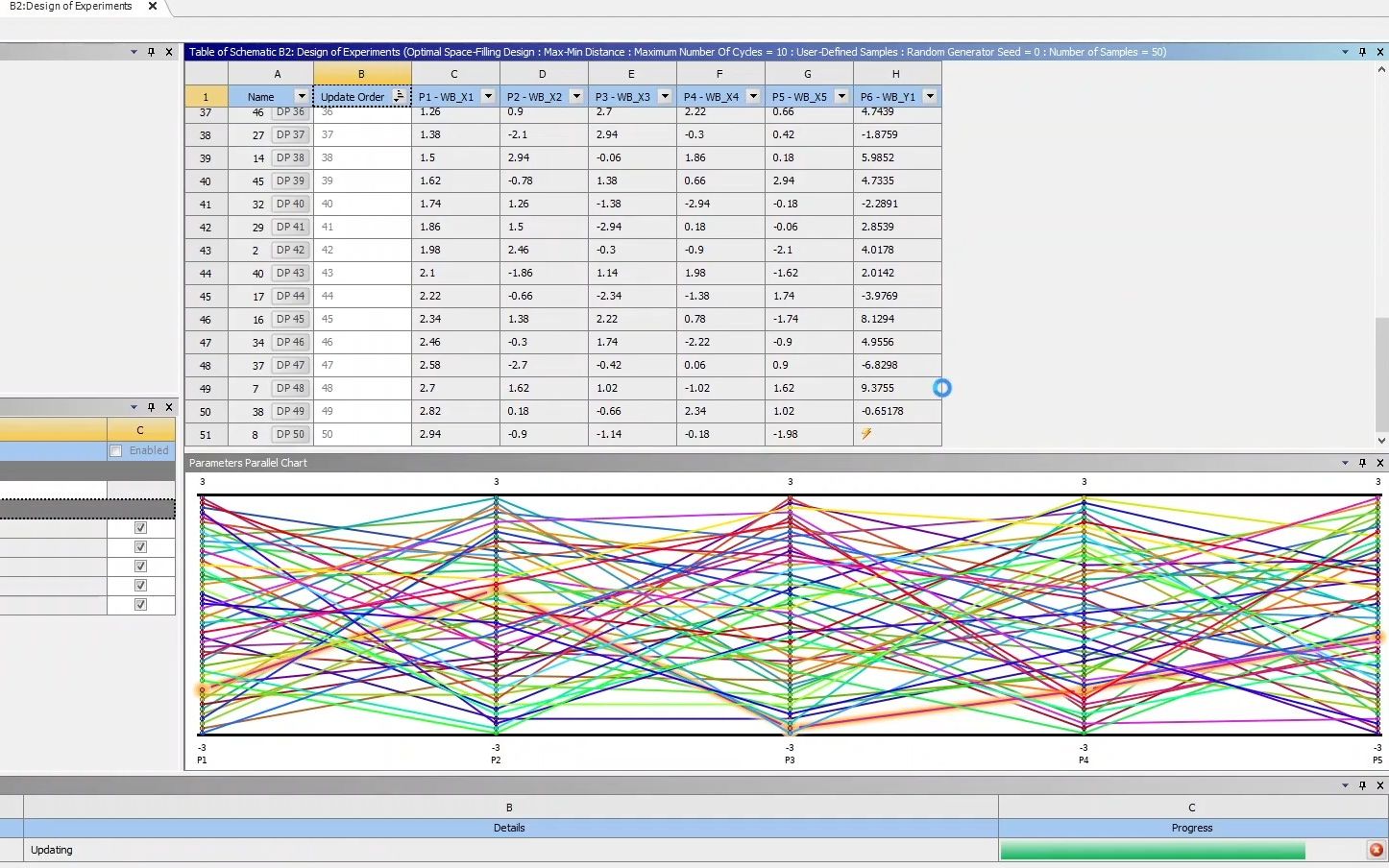This screenshot has width=1389, height=868.
Task: Click the Updating status text
Action: click(x=52, y=850)
